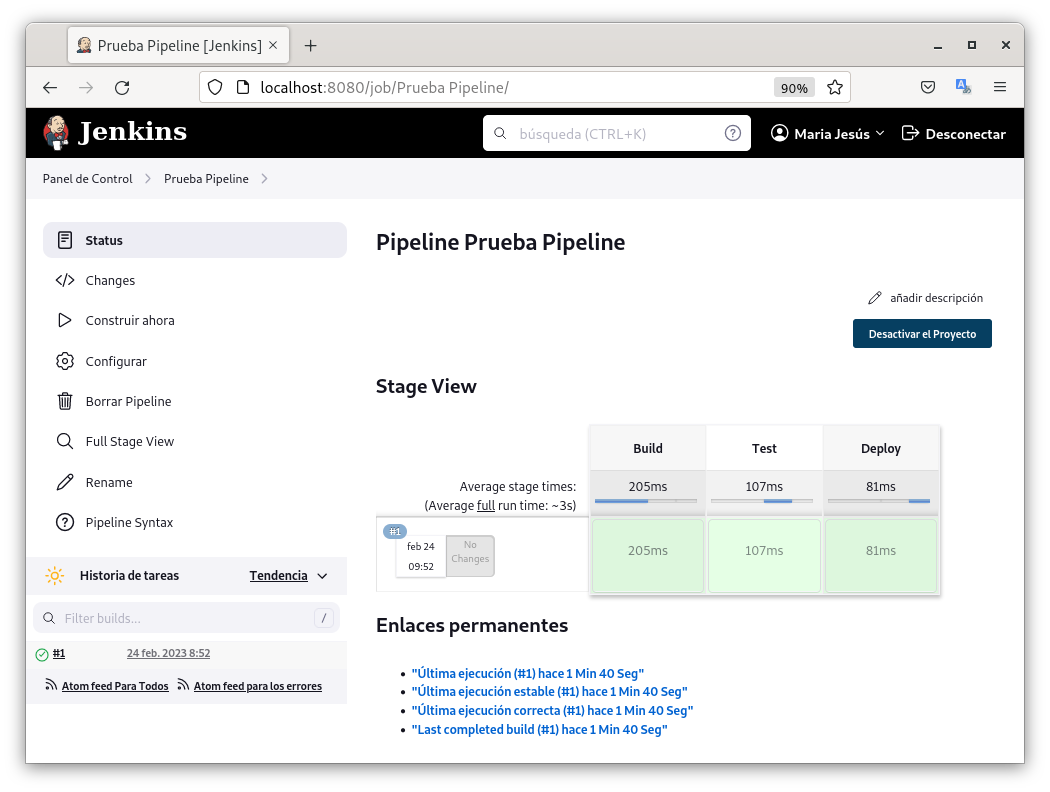Open the Firefox bookmark star icon
This screenshot has height=792, width=1050.
coord(834,87)
